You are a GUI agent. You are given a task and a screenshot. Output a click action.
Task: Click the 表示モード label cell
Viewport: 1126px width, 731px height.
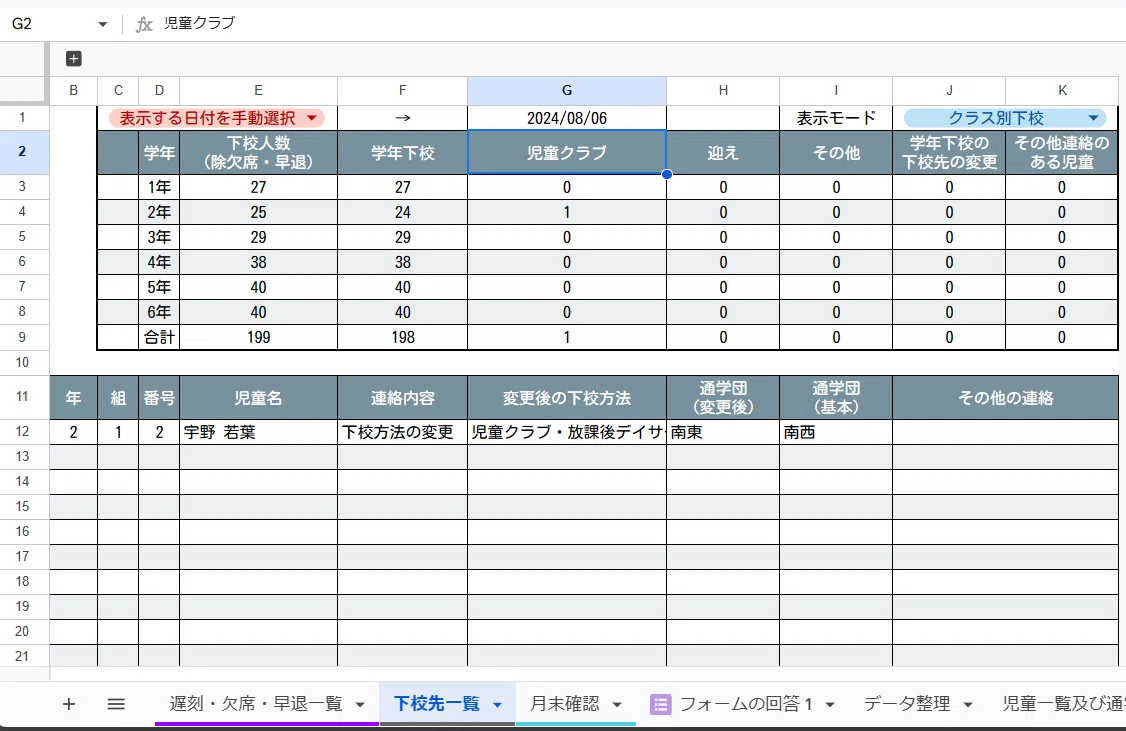coord(836,118)
